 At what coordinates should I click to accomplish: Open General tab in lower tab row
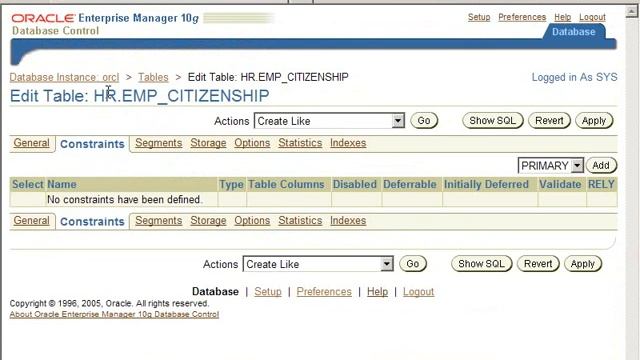coord(31,220)
